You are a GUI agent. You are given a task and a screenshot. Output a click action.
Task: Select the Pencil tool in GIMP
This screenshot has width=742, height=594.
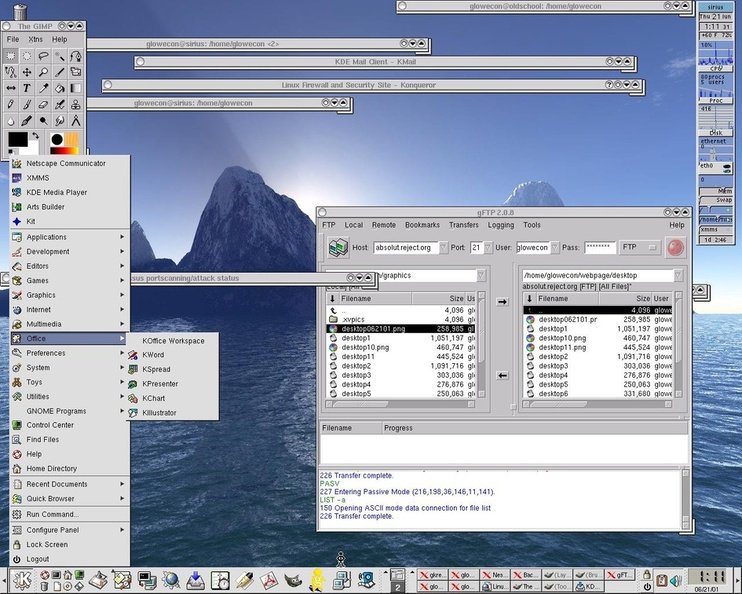(10, 104)
